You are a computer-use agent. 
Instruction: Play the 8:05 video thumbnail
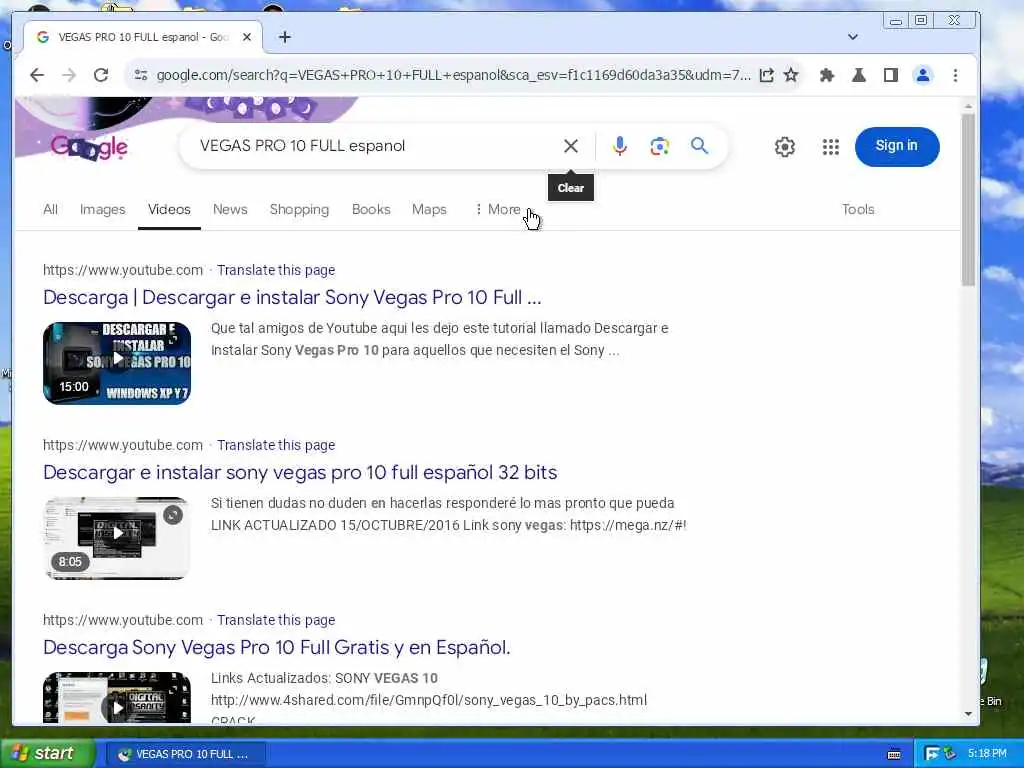[117, 538]
